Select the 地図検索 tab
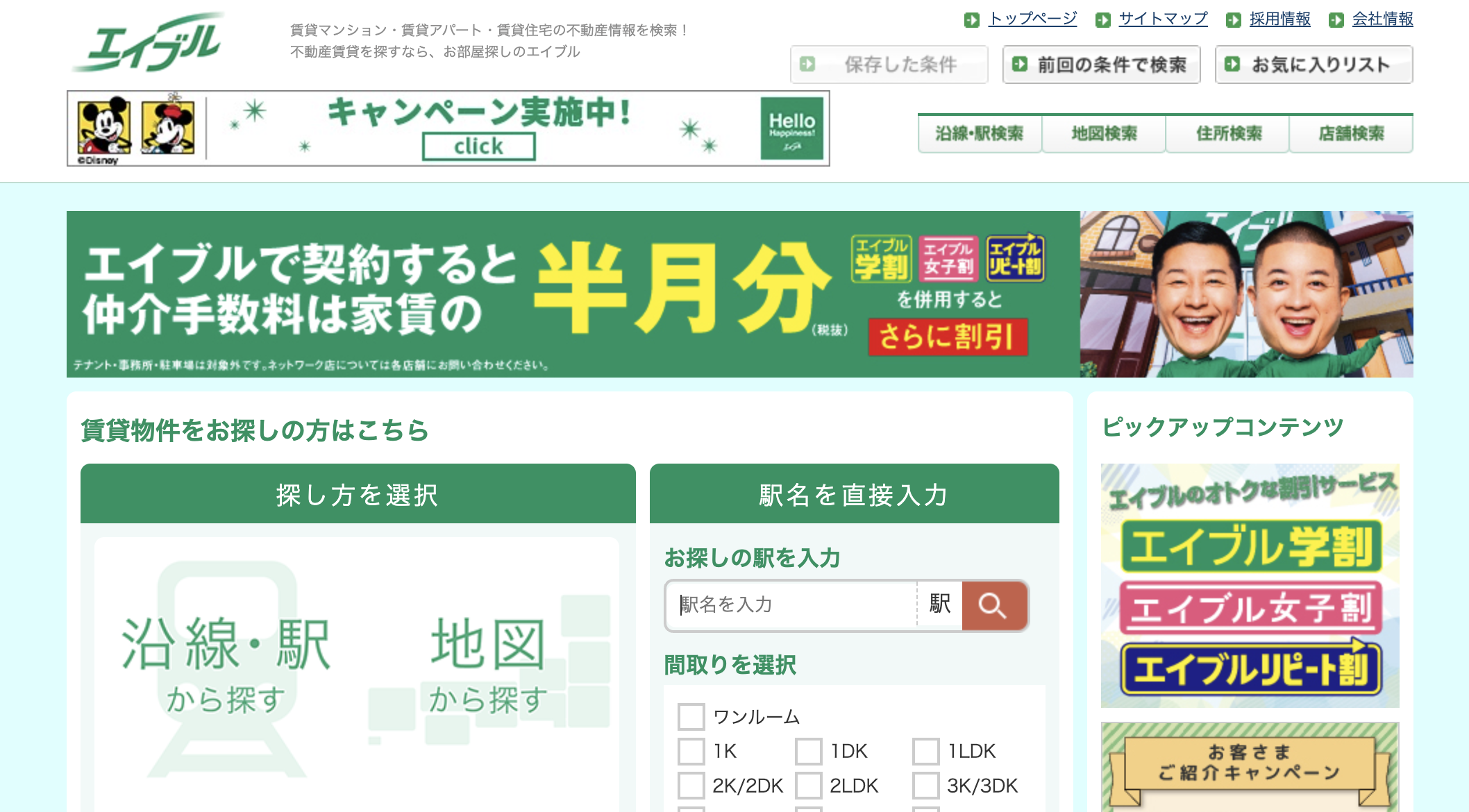Image resolution: width=1469 pixels, height=812 pixels. (1104, 133)
